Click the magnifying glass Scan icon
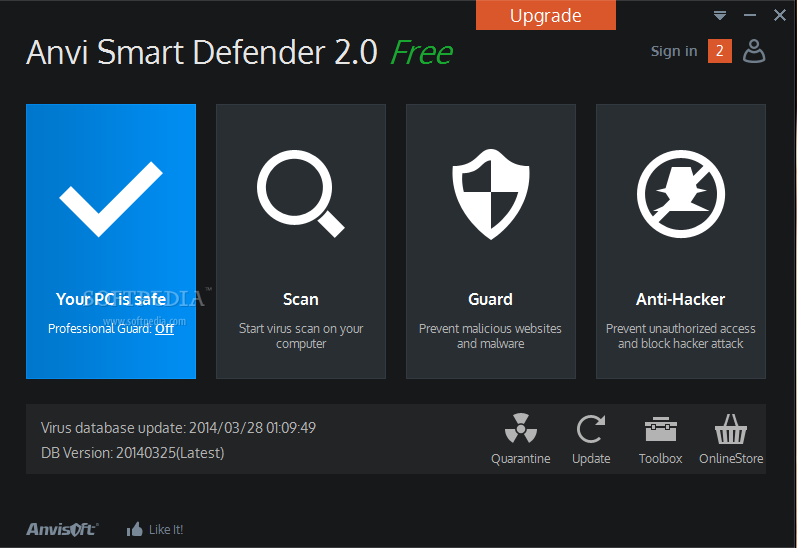The image size is (797, 548). [300, 194]
